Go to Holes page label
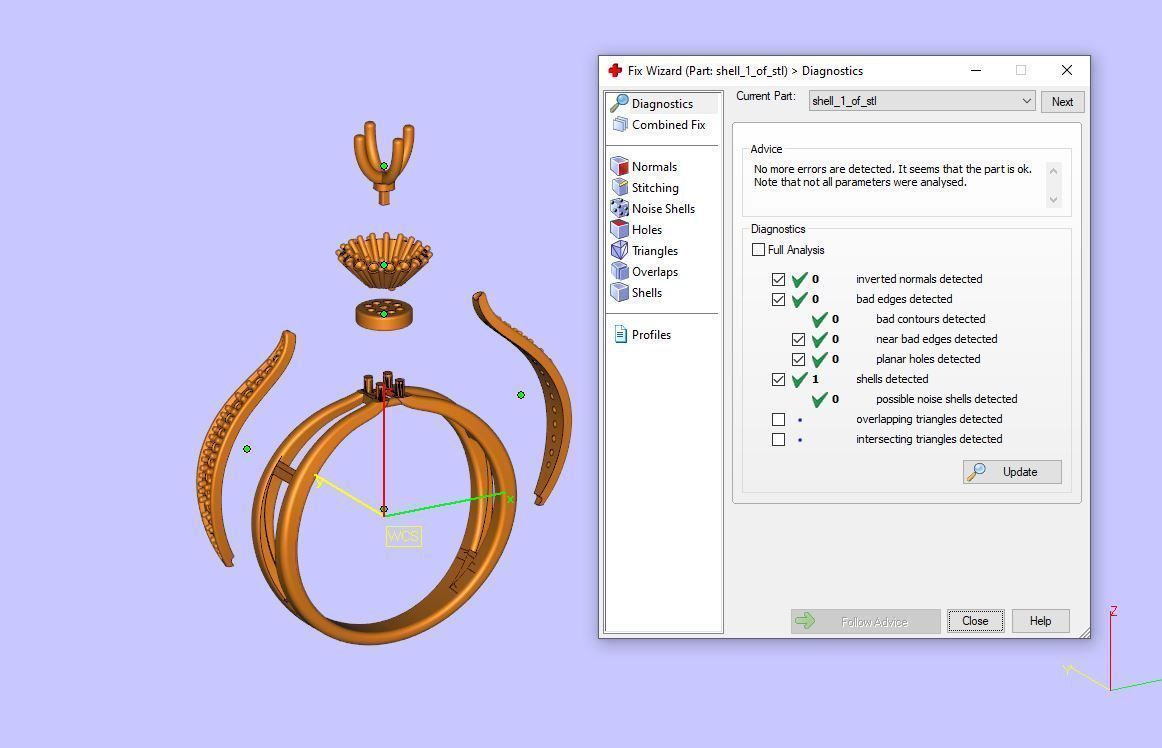 [x=646, y=230]
